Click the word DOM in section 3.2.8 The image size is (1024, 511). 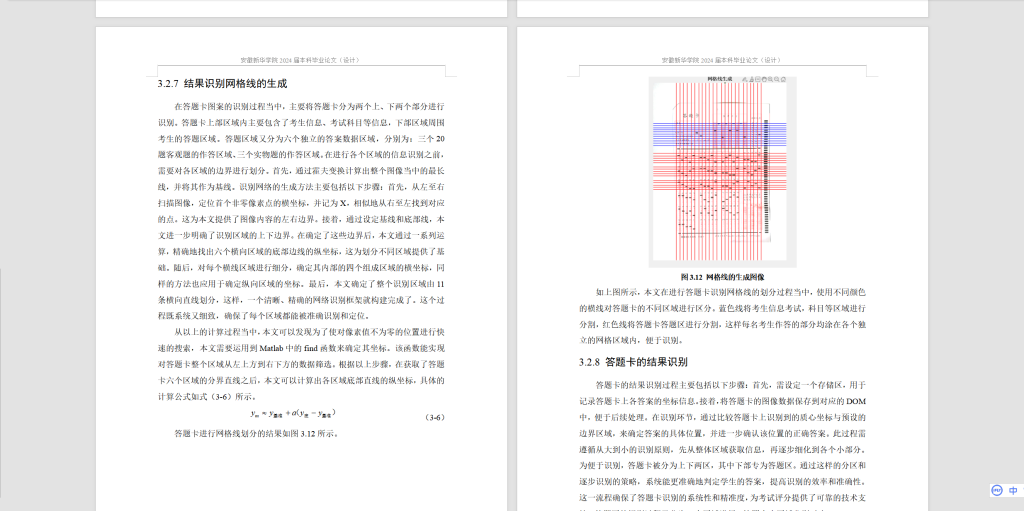tap(856, 401)
